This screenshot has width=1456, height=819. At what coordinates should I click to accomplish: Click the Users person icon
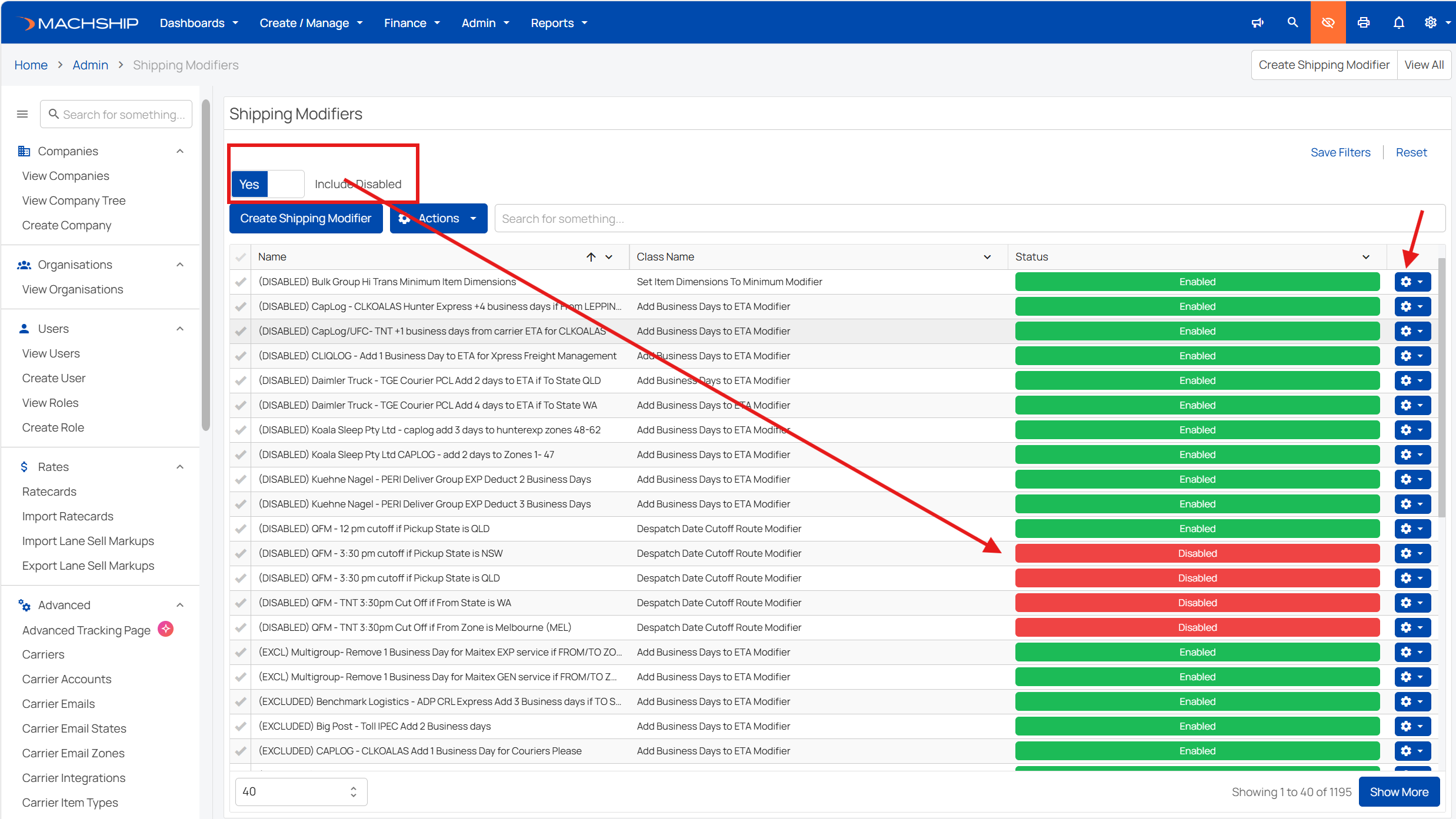point(24,329)
